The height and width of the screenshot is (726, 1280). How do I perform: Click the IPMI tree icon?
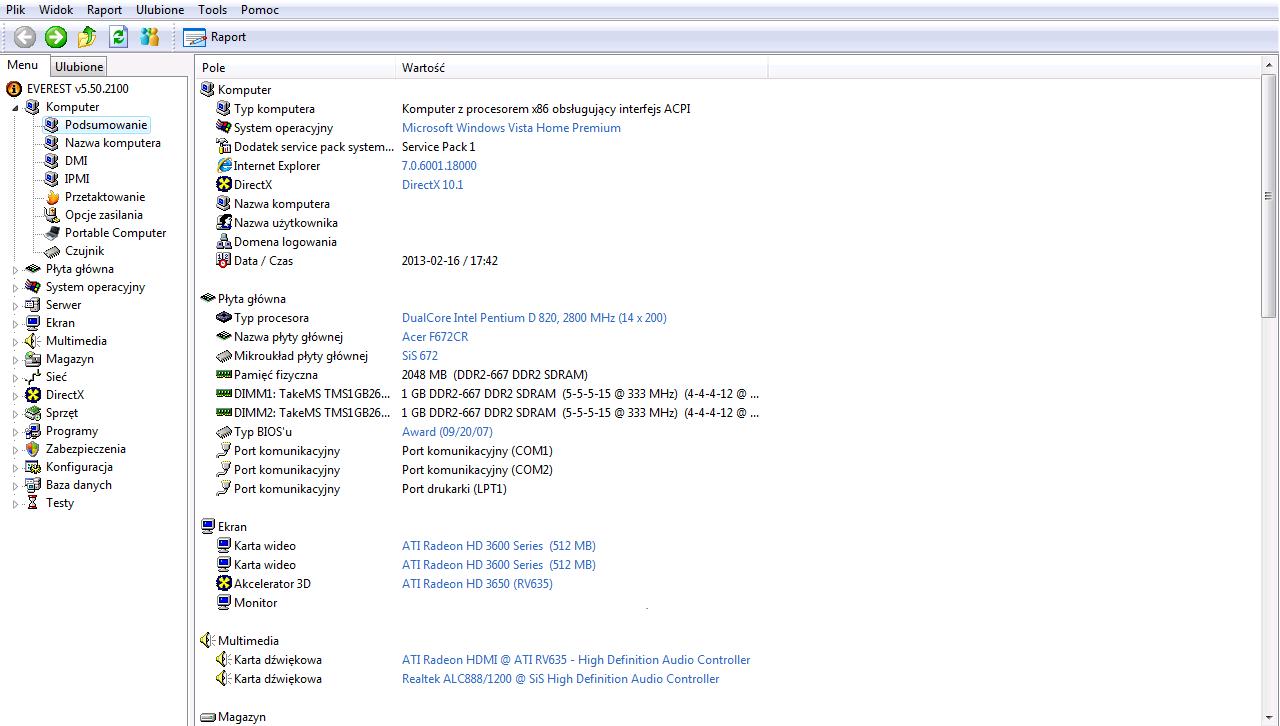coord(52,179)
